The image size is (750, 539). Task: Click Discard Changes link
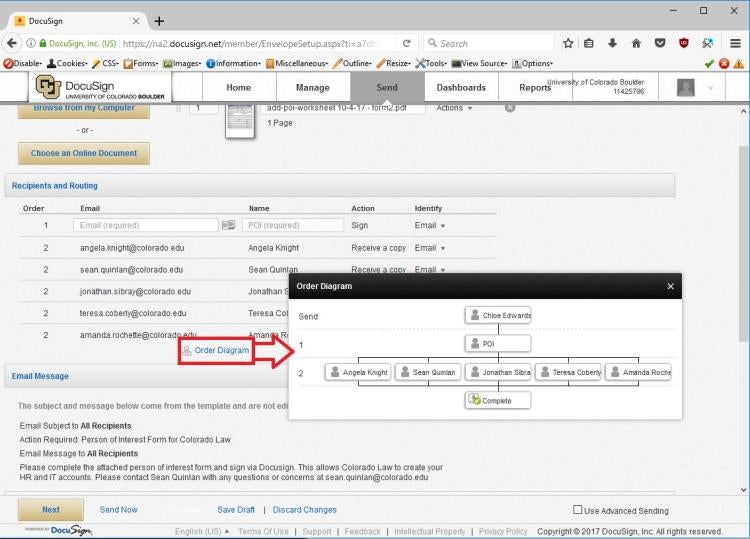[x=305, y=510]
